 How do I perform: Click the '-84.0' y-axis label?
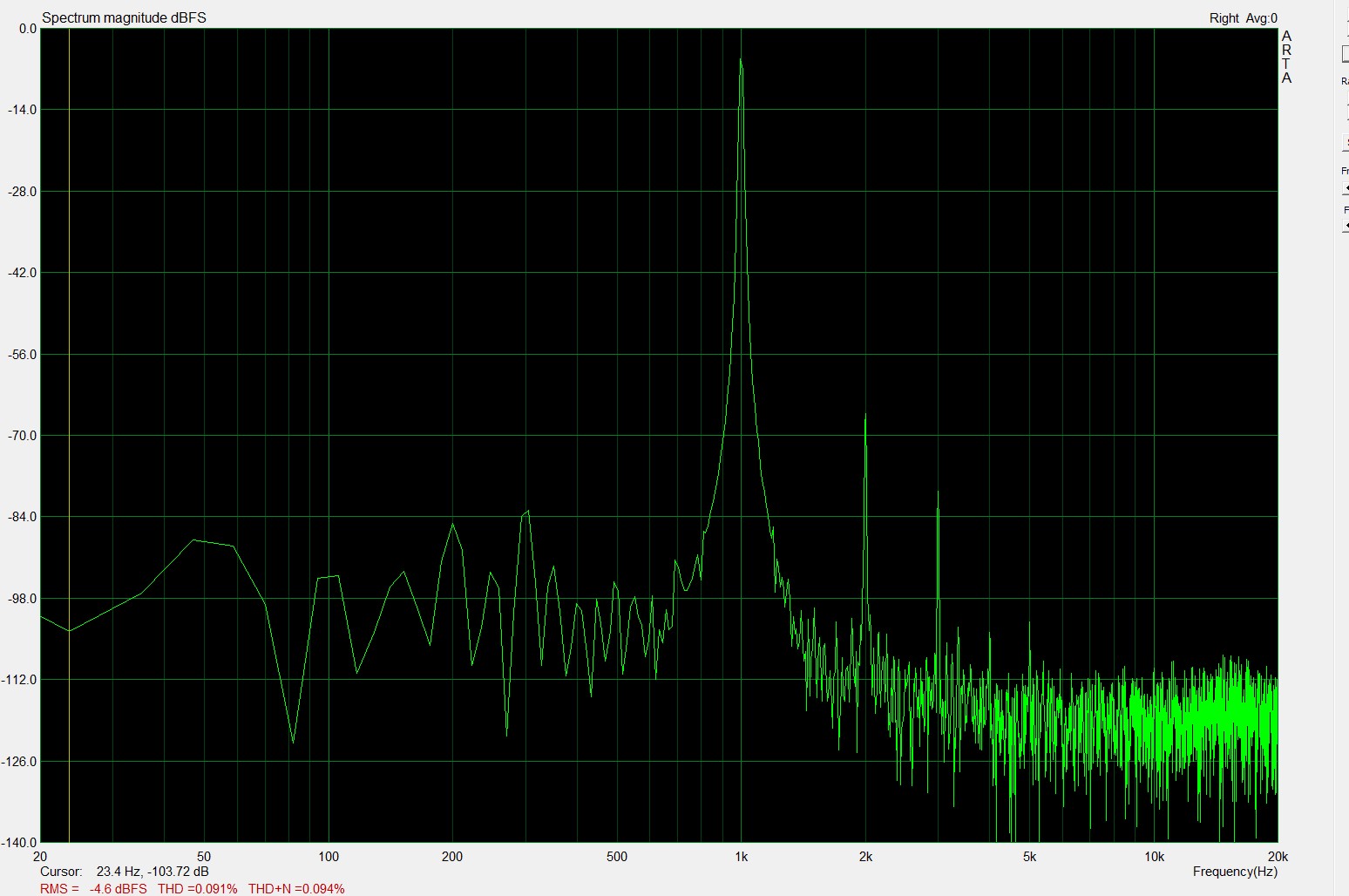(x=23, y=517)
